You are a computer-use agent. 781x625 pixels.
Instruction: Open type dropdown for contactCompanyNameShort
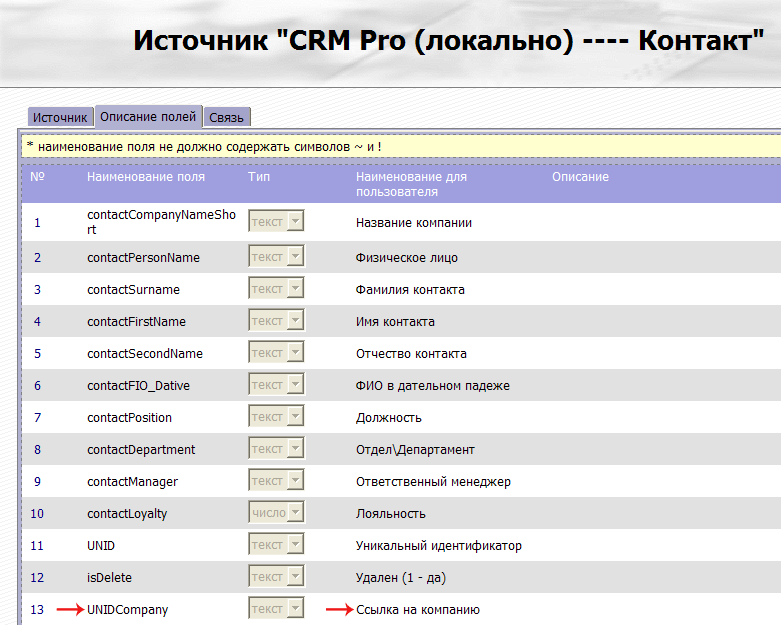[x=276, y=221]
